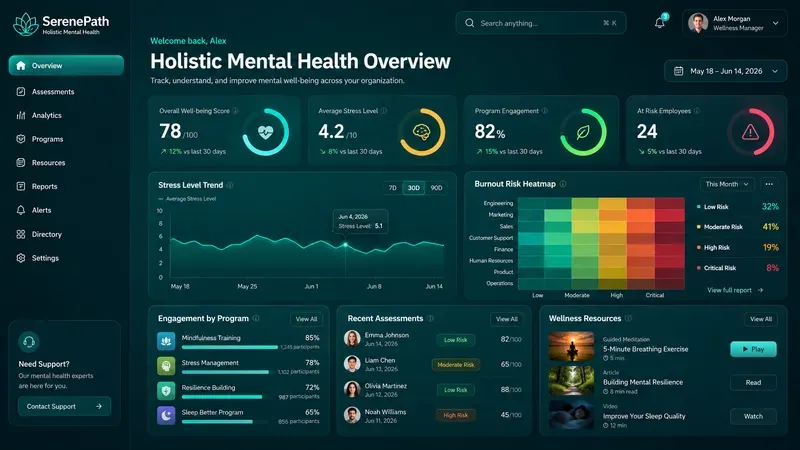Click the calendar icon in date range

pyautogui.click(x=679, y=71)
